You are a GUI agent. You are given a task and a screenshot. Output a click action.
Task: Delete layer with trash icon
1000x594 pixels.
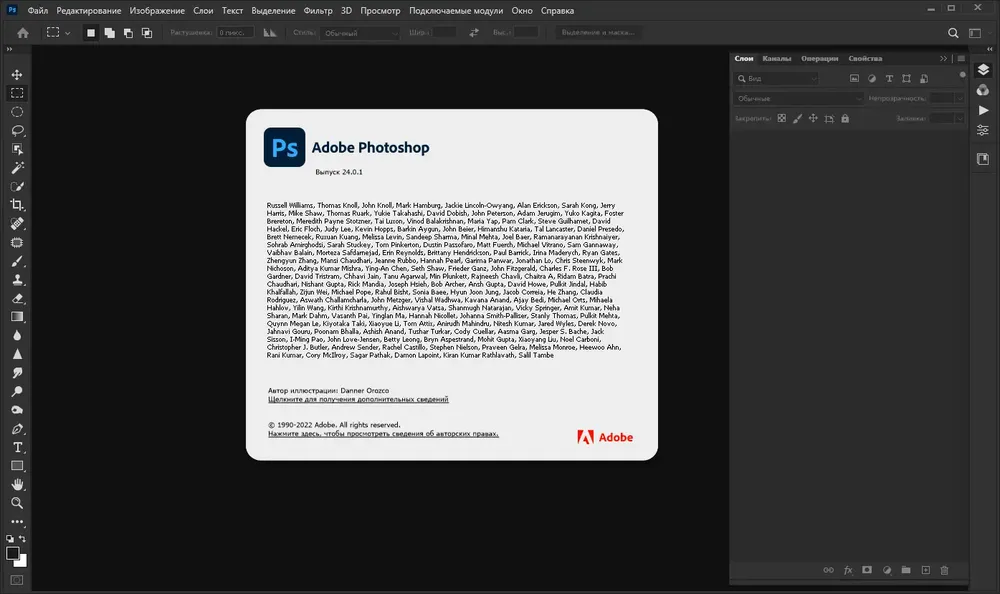pos(945,570)
